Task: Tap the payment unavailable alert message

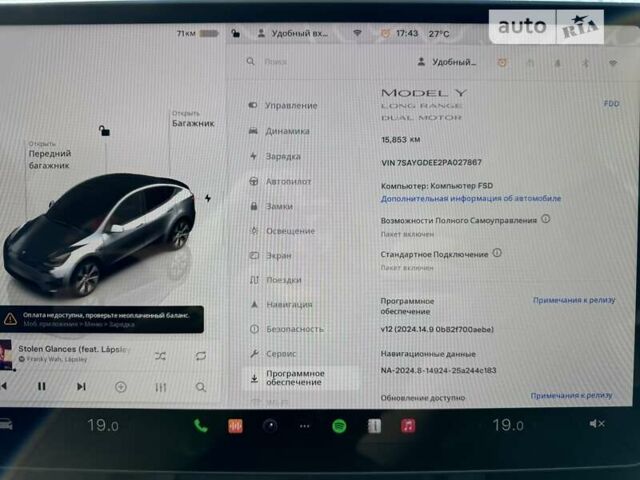Action: tap(102, 319)
